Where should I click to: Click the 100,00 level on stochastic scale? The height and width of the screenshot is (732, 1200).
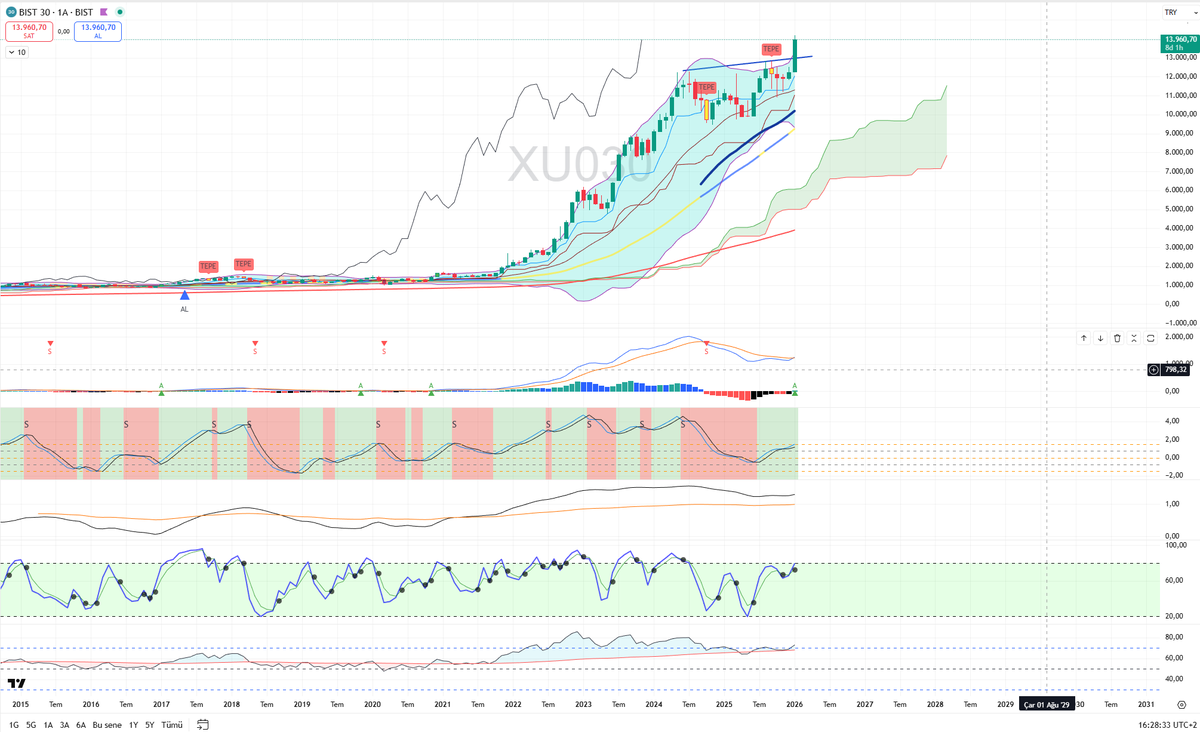click(x=1176, y=546)
